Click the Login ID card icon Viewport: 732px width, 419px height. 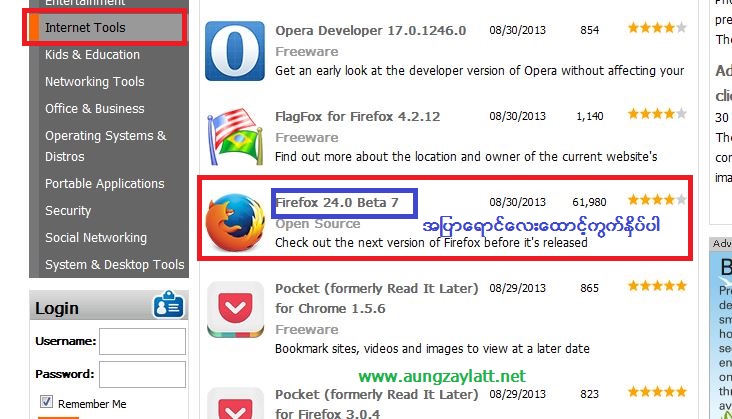coord(168,305)
